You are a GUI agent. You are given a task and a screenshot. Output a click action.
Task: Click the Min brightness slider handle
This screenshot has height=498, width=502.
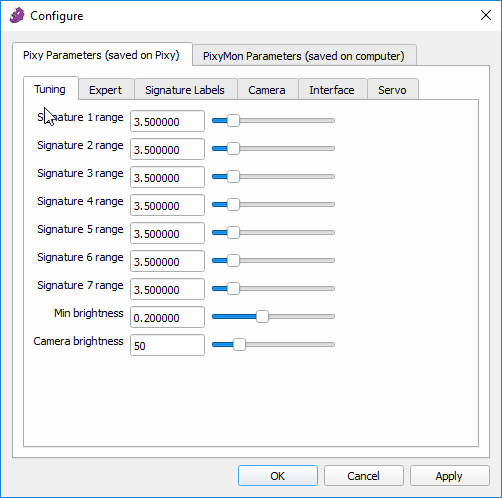point(262,317)
